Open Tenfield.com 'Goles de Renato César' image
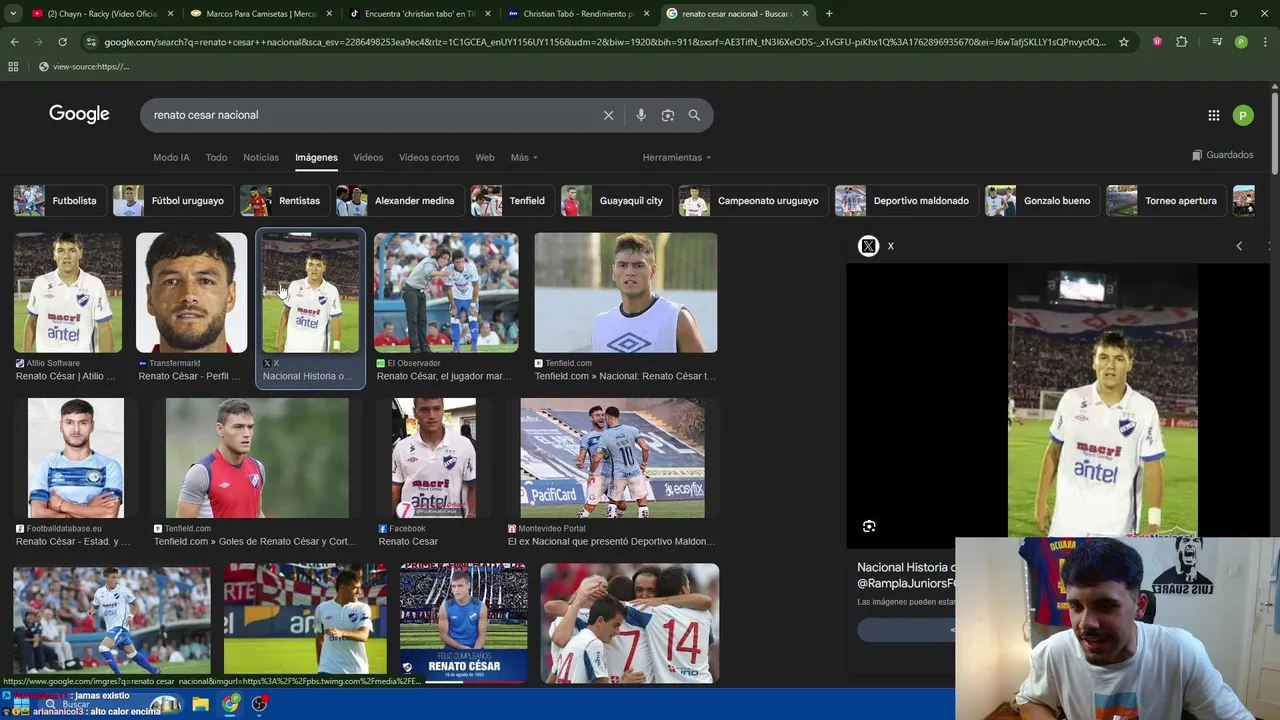This screenshot has height=720, width=1280. tap(257, 458)
